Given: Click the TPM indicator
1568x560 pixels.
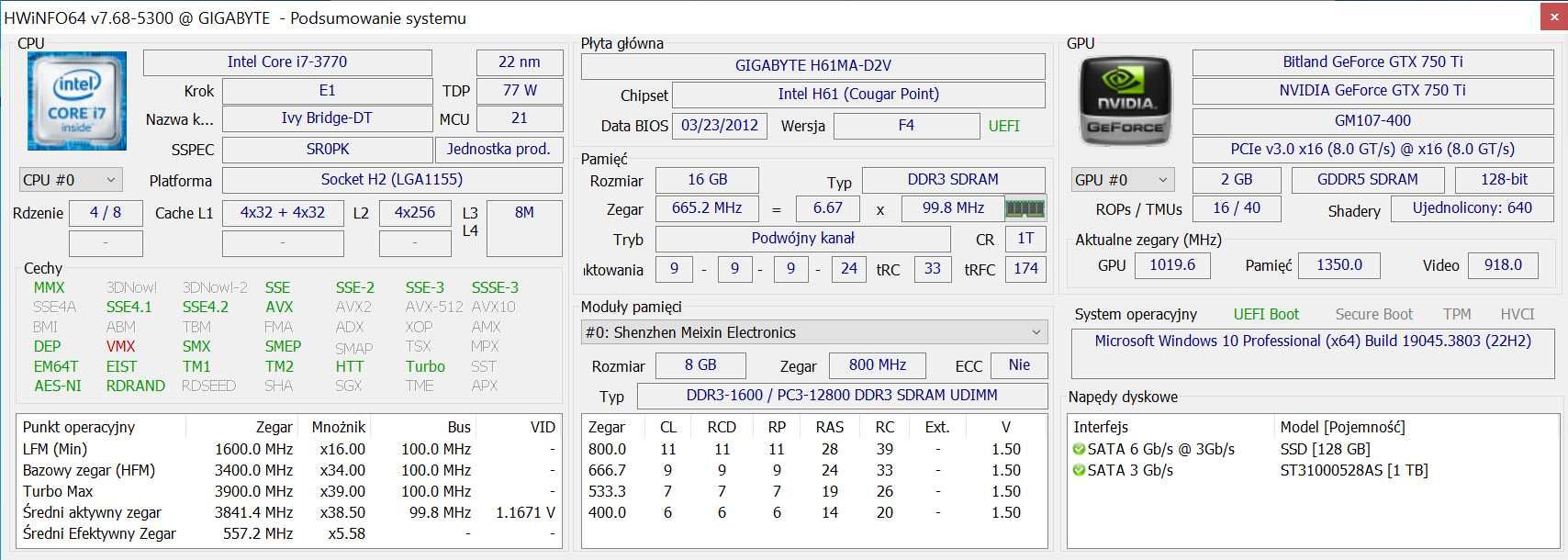Looking at the screenshot, I should pos(1457,315).
